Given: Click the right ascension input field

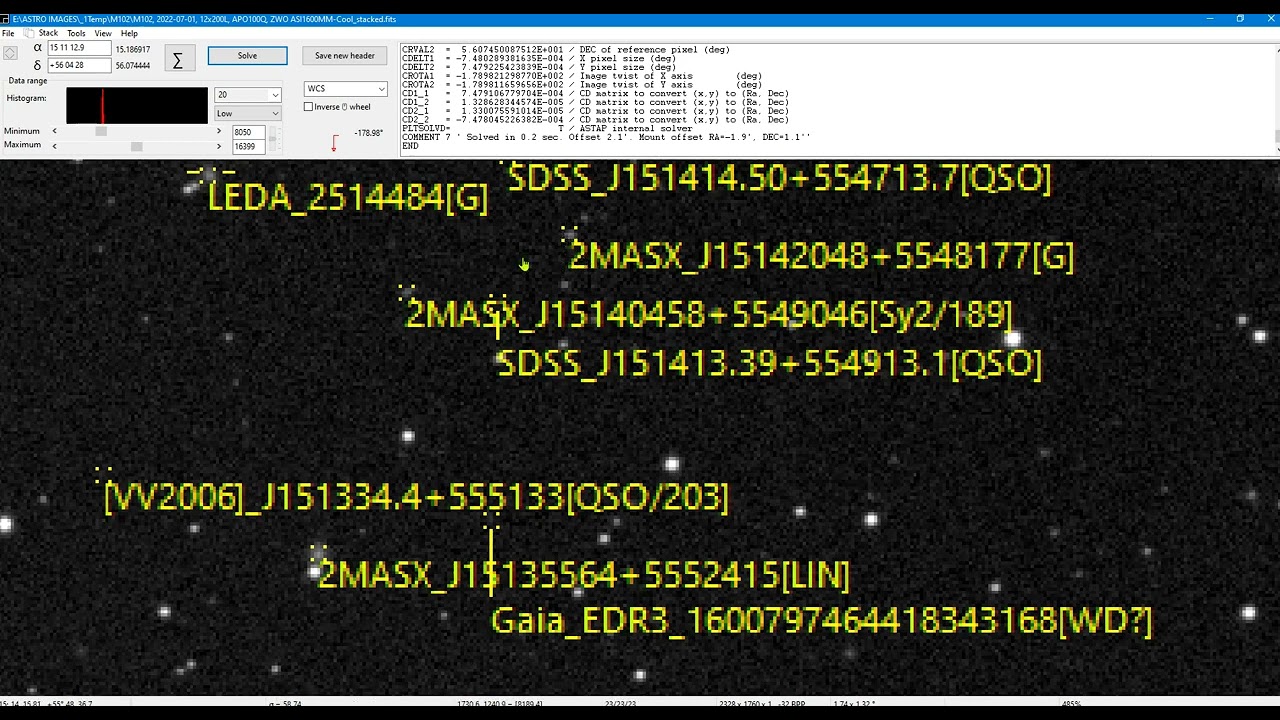Looking at the screenshot, I should [x=79, y=48].
